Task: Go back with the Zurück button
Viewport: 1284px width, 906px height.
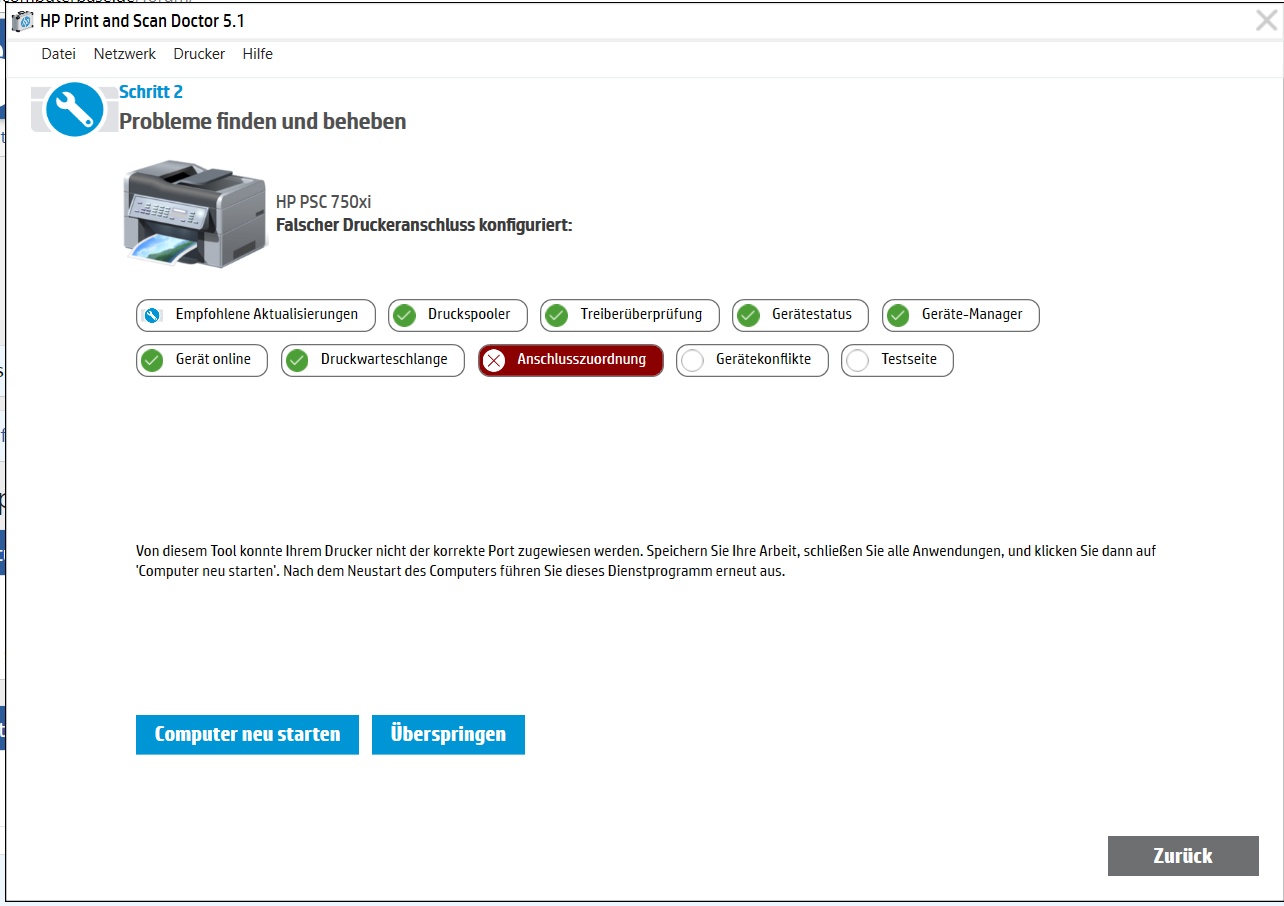Action: click(1183, 856)
